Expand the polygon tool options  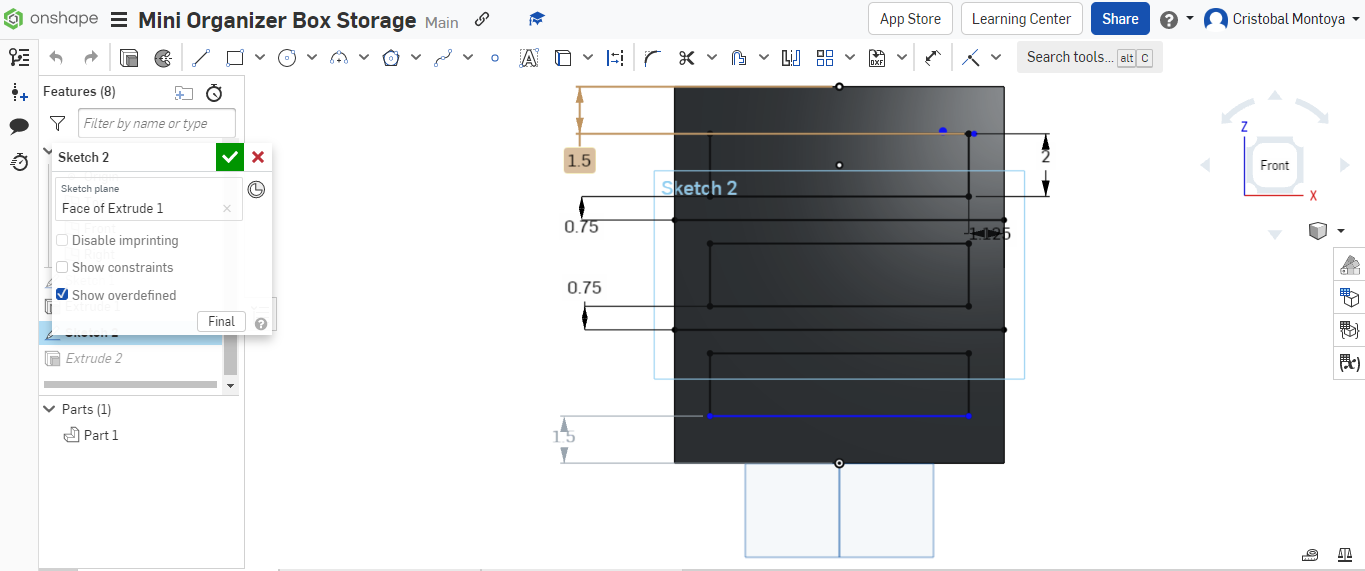[x=416, y=58]
